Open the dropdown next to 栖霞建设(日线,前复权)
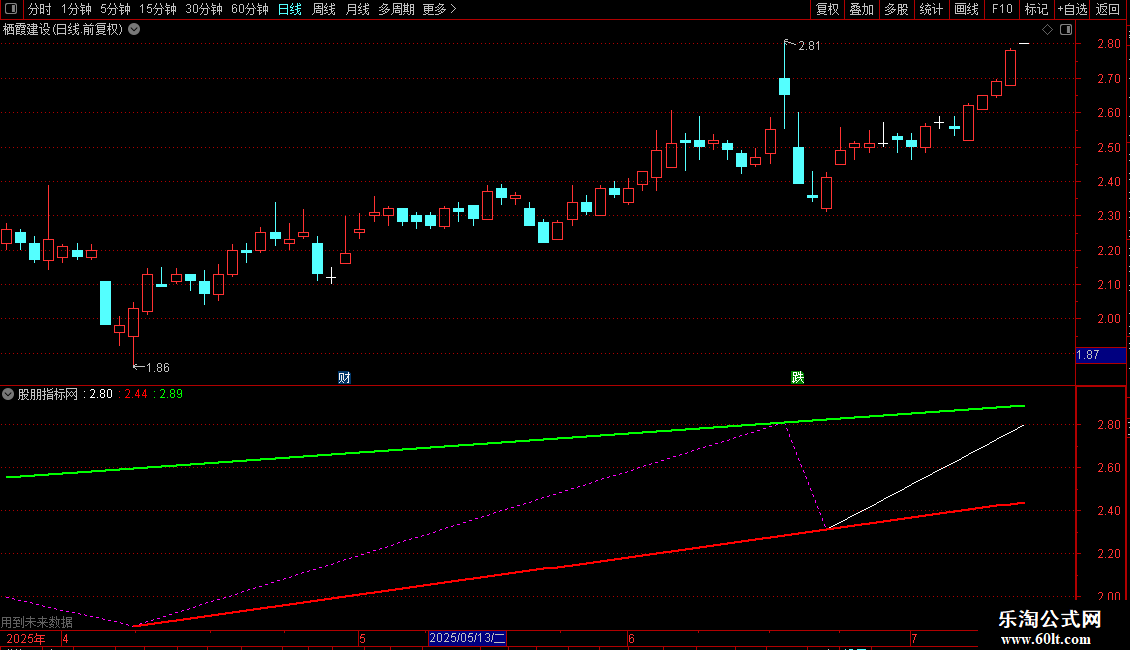Image resolution: width=1130 pixels, height=650 pixels. point(134,30)
